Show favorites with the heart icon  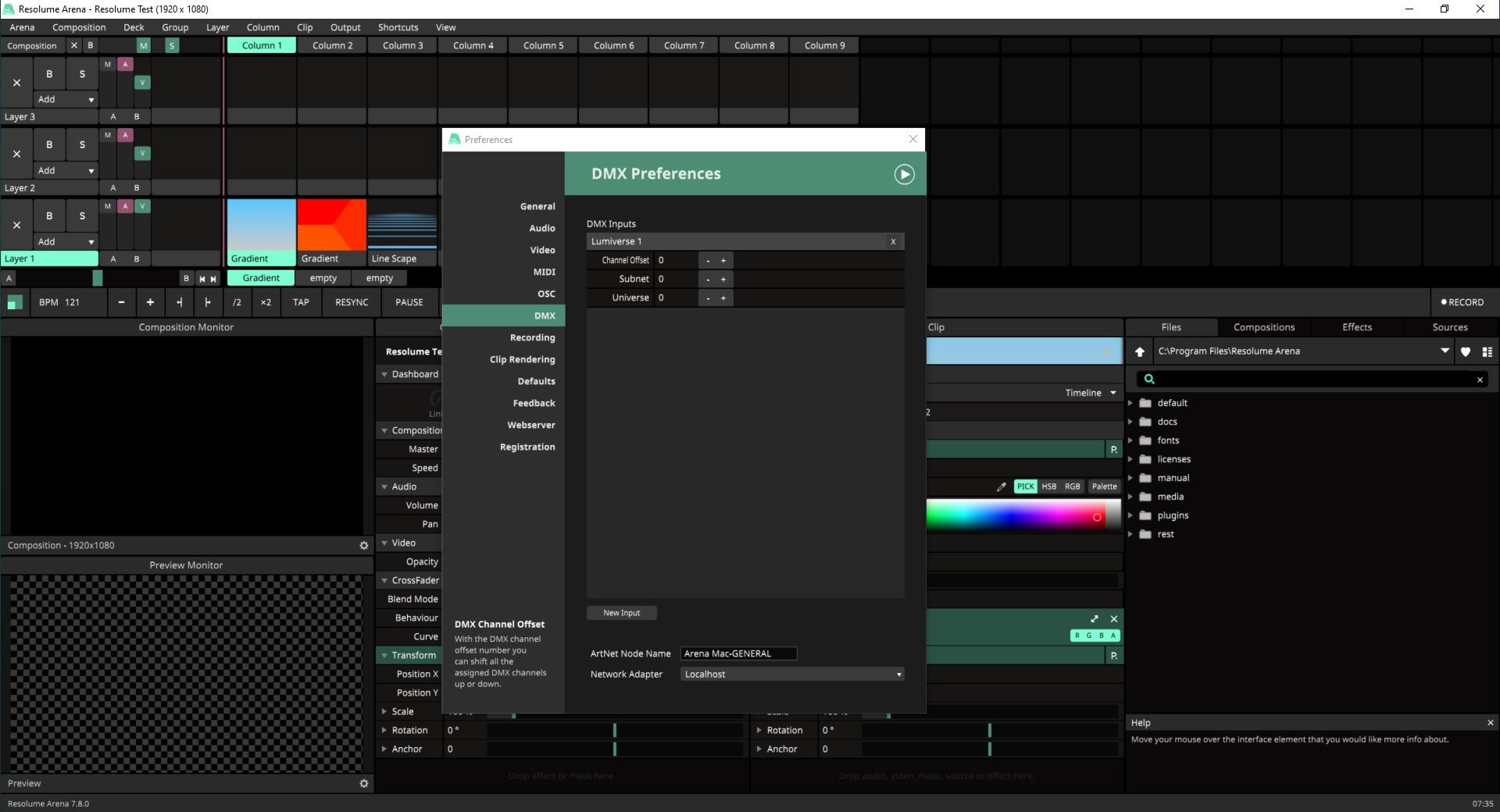tap(1466, 351)
